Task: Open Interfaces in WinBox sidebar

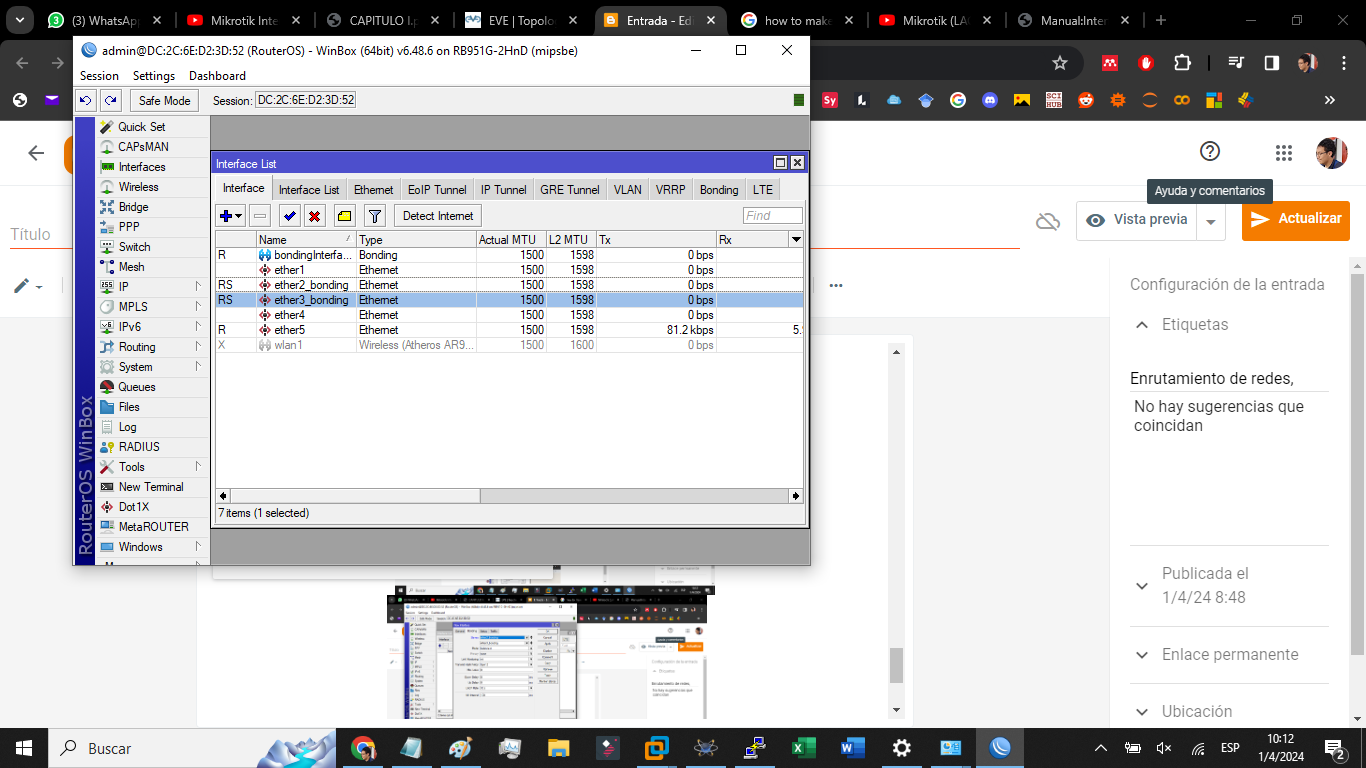Action: click(x=142, y=167)
